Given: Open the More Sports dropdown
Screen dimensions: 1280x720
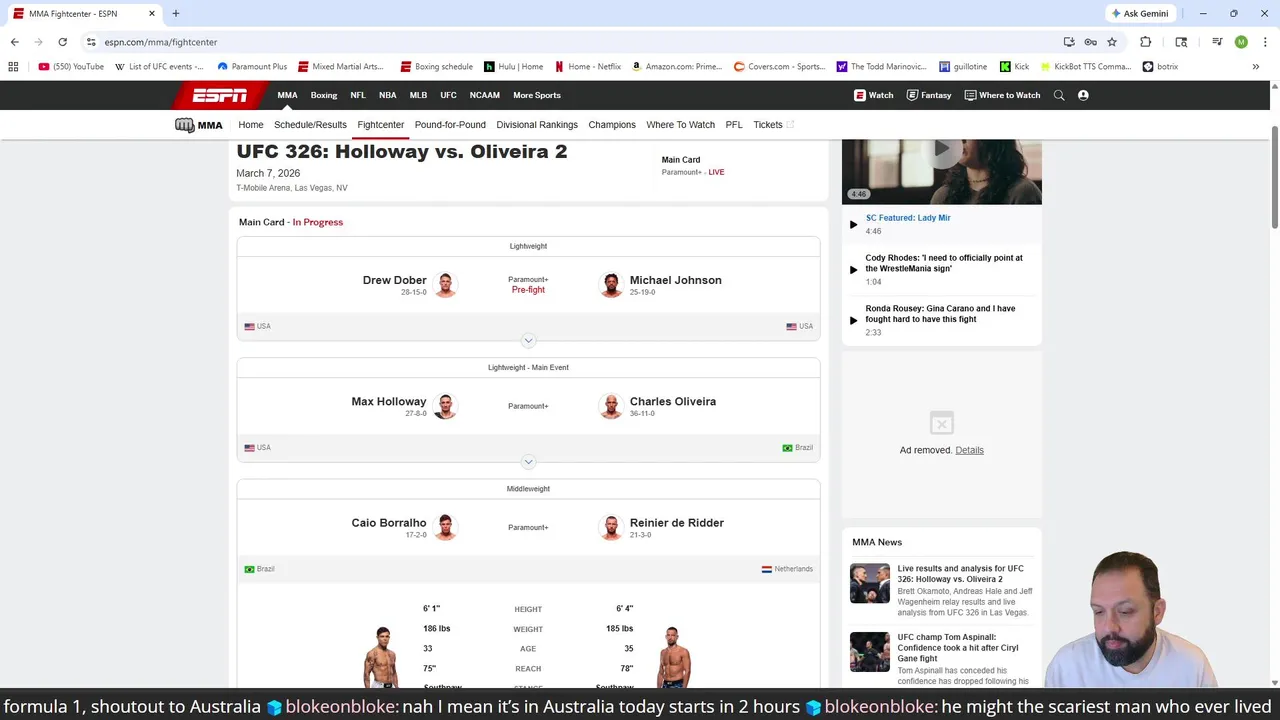Looking at the screenshot, I should (x=537, y=95).
